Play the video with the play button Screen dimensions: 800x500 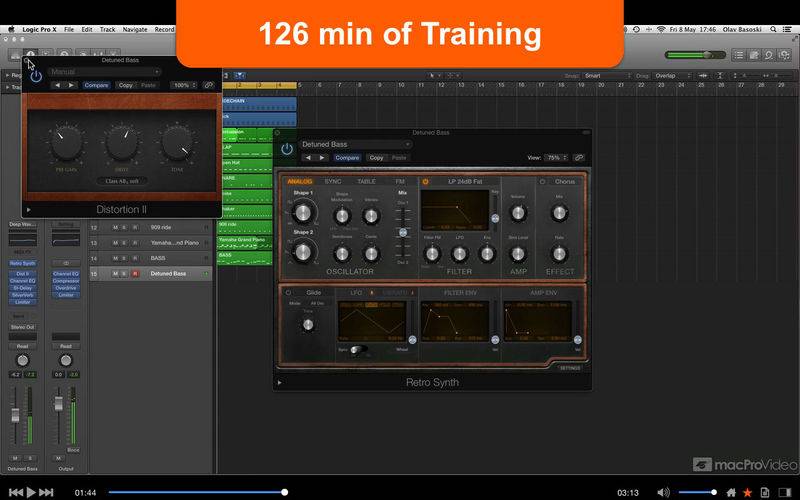click(31, 492)
